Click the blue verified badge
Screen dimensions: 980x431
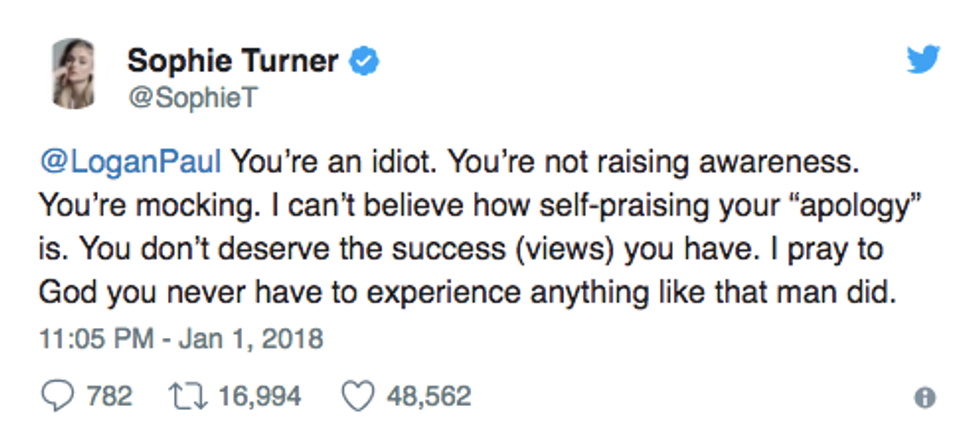click(x=362, y=62)
